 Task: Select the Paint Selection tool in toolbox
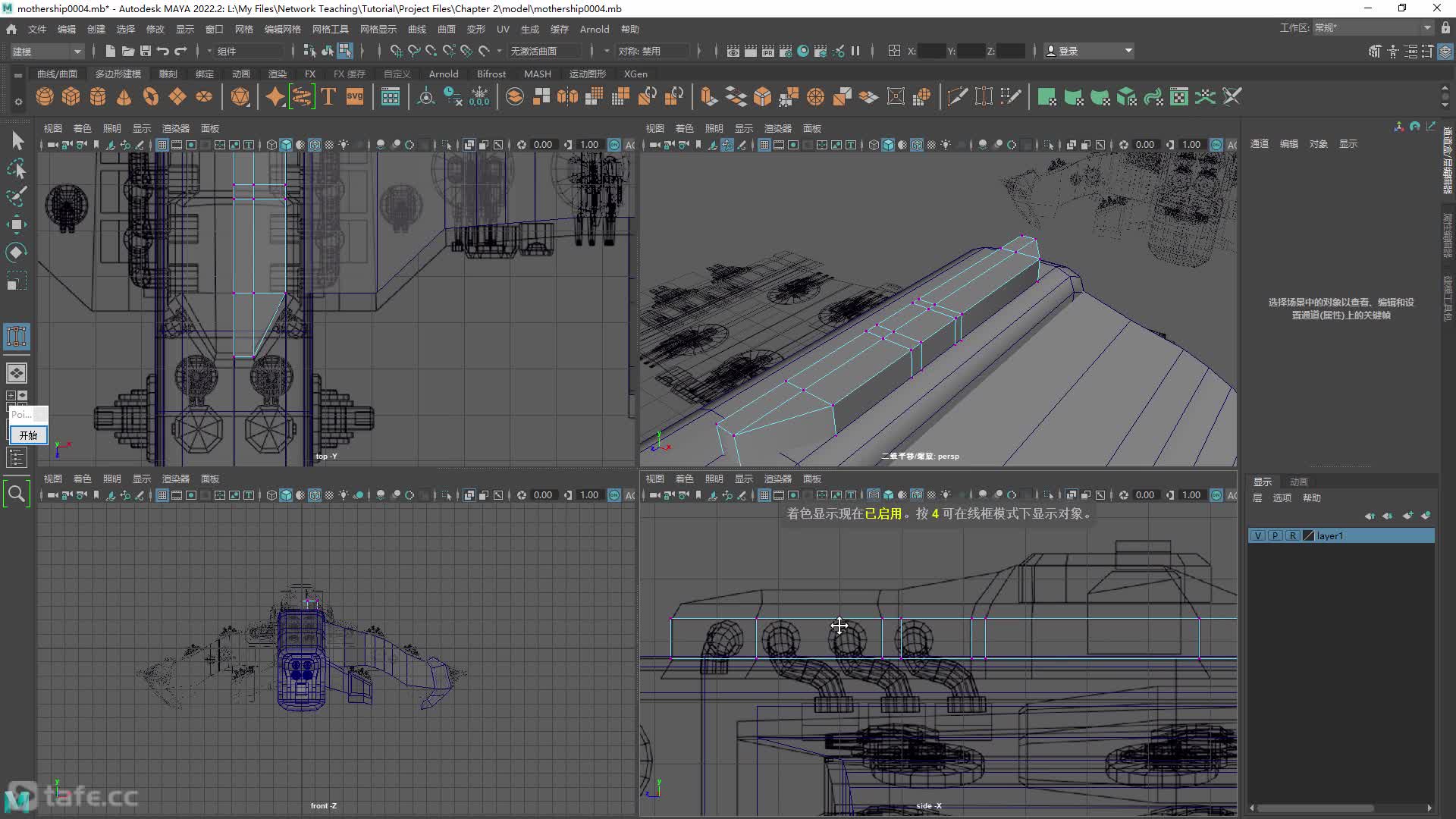tap(17, 196)
